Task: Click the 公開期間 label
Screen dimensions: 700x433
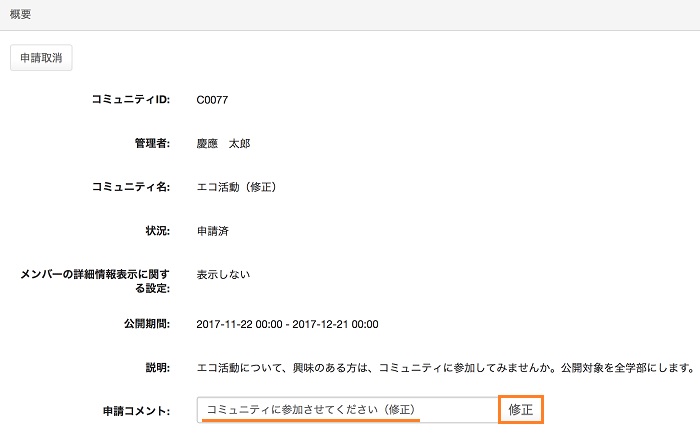Action: click(x=144, y=324)
